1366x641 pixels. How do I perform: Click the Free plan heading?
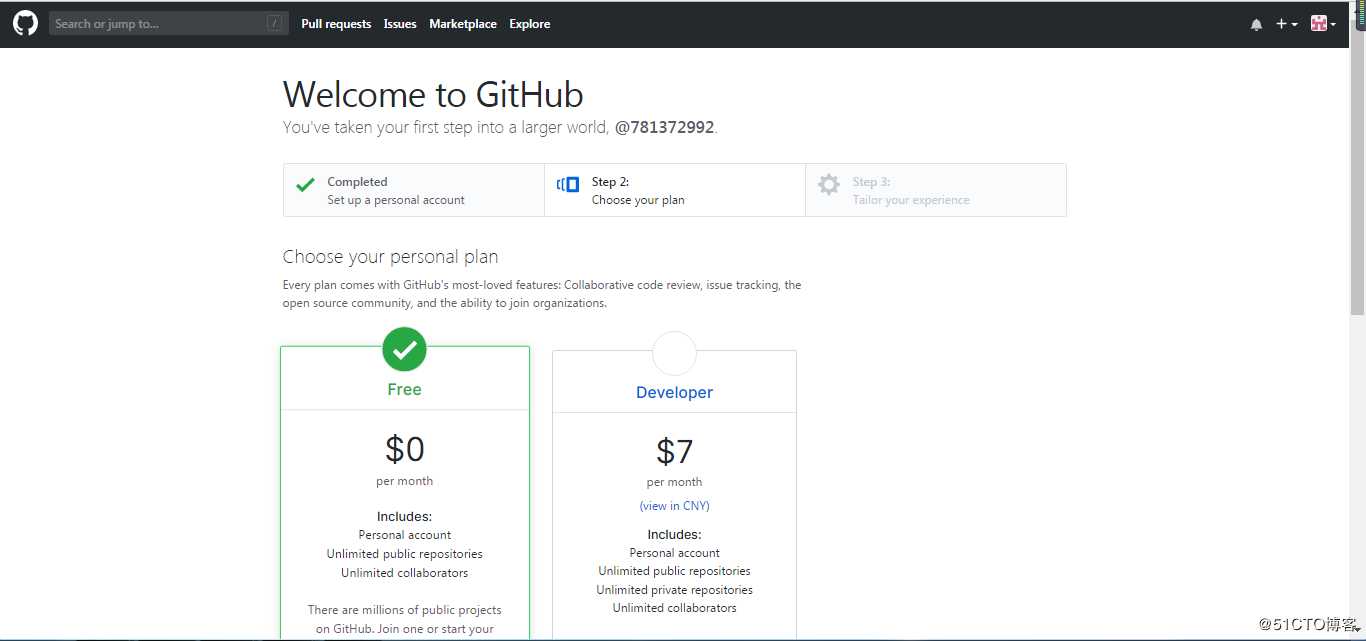404,390
